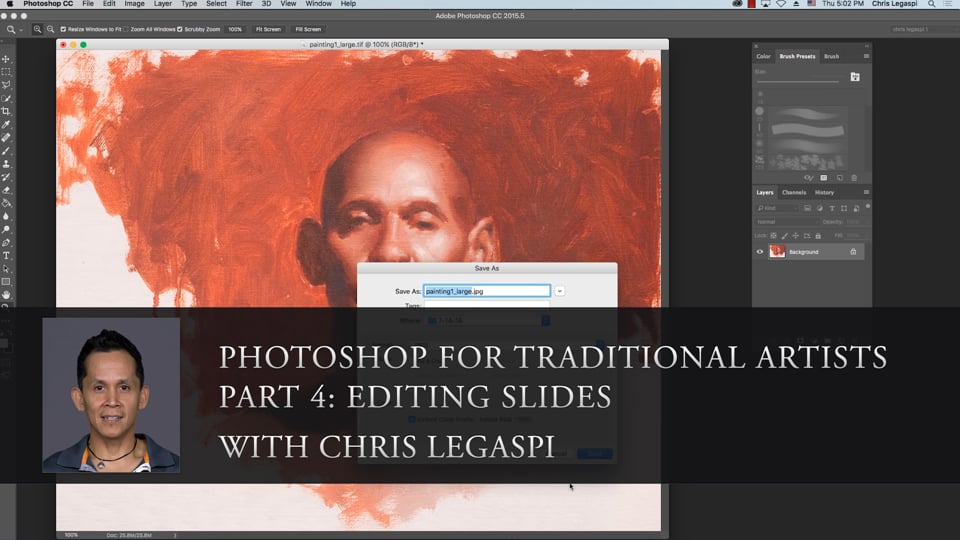960x540 pixels.
Task: Select the Hand tool
Action: pos(6,295)
